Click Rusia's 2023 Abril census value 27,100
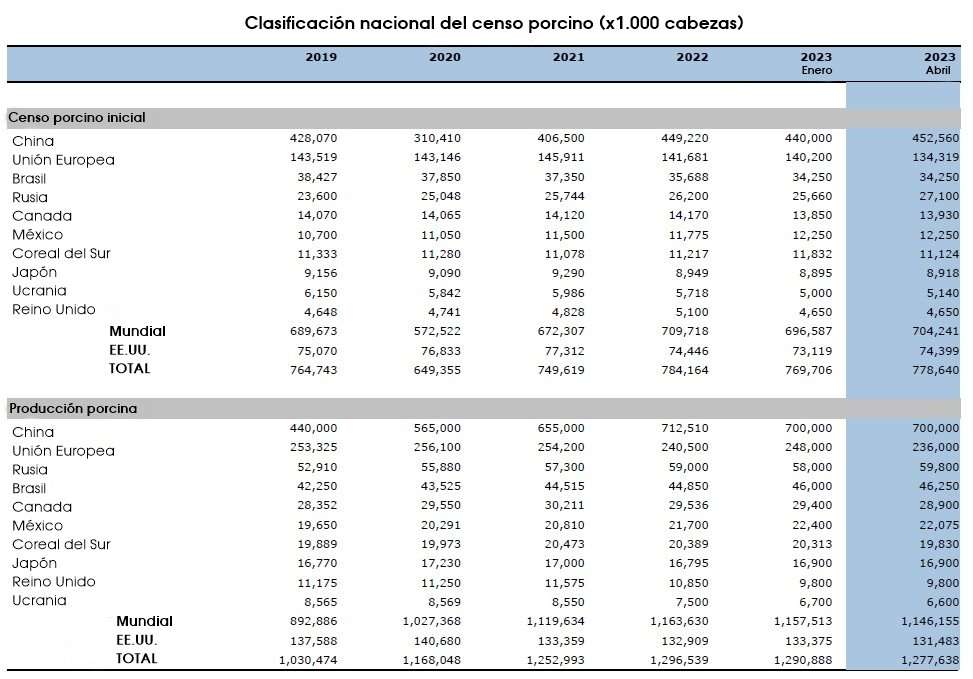This screenshot has height=679, width=973. (x=939, y=196)
